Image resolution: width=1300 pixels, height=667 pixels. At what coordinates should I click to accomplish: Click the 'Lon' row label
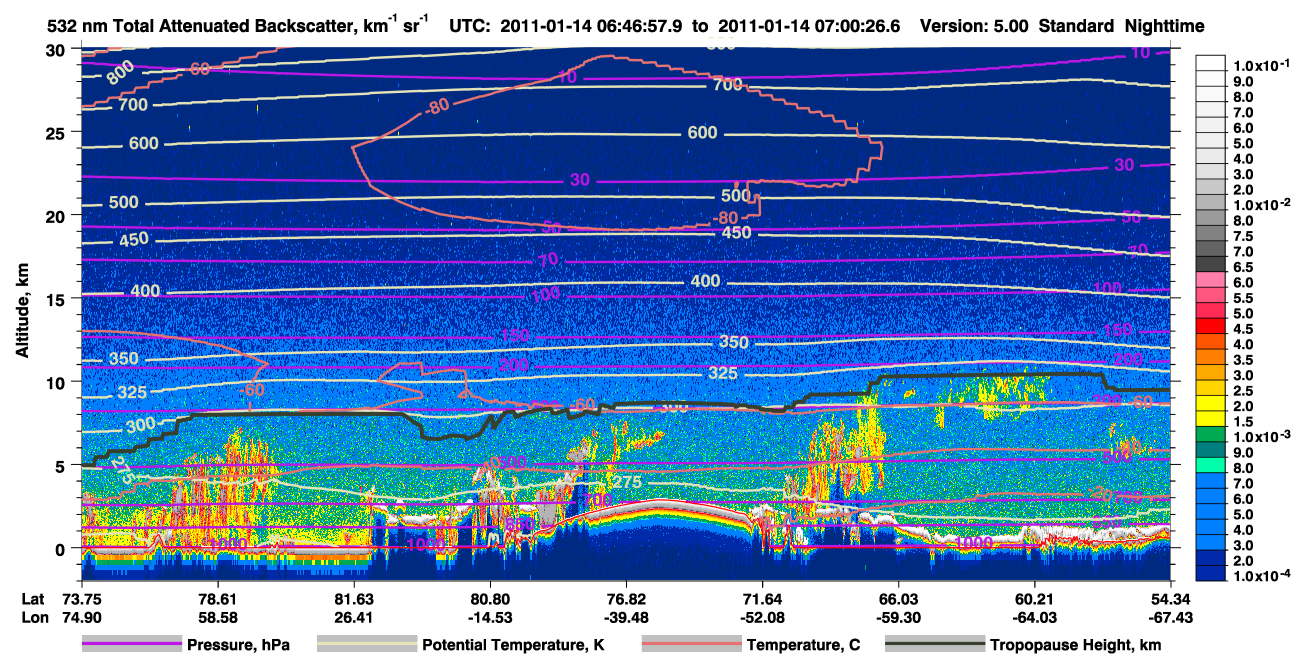coord(33,617)
